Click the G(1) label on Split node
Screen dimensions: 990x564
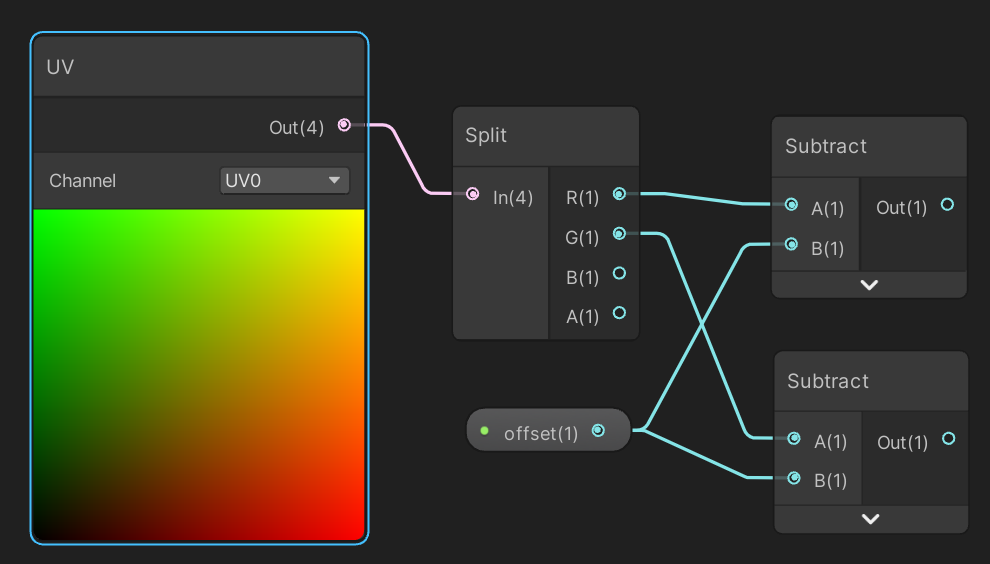[581, 237]
